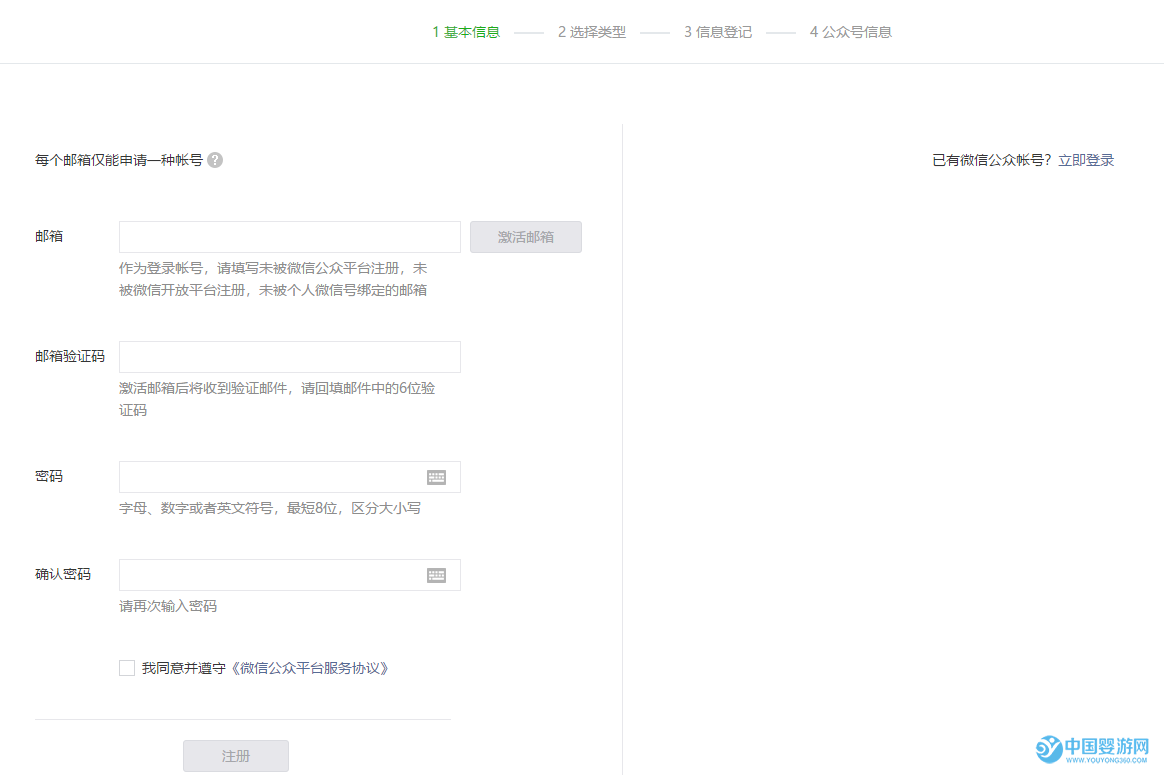Click the 确认密码 input field
The height and width of the screenshot is (775, 1164).
tap(280, 574)
